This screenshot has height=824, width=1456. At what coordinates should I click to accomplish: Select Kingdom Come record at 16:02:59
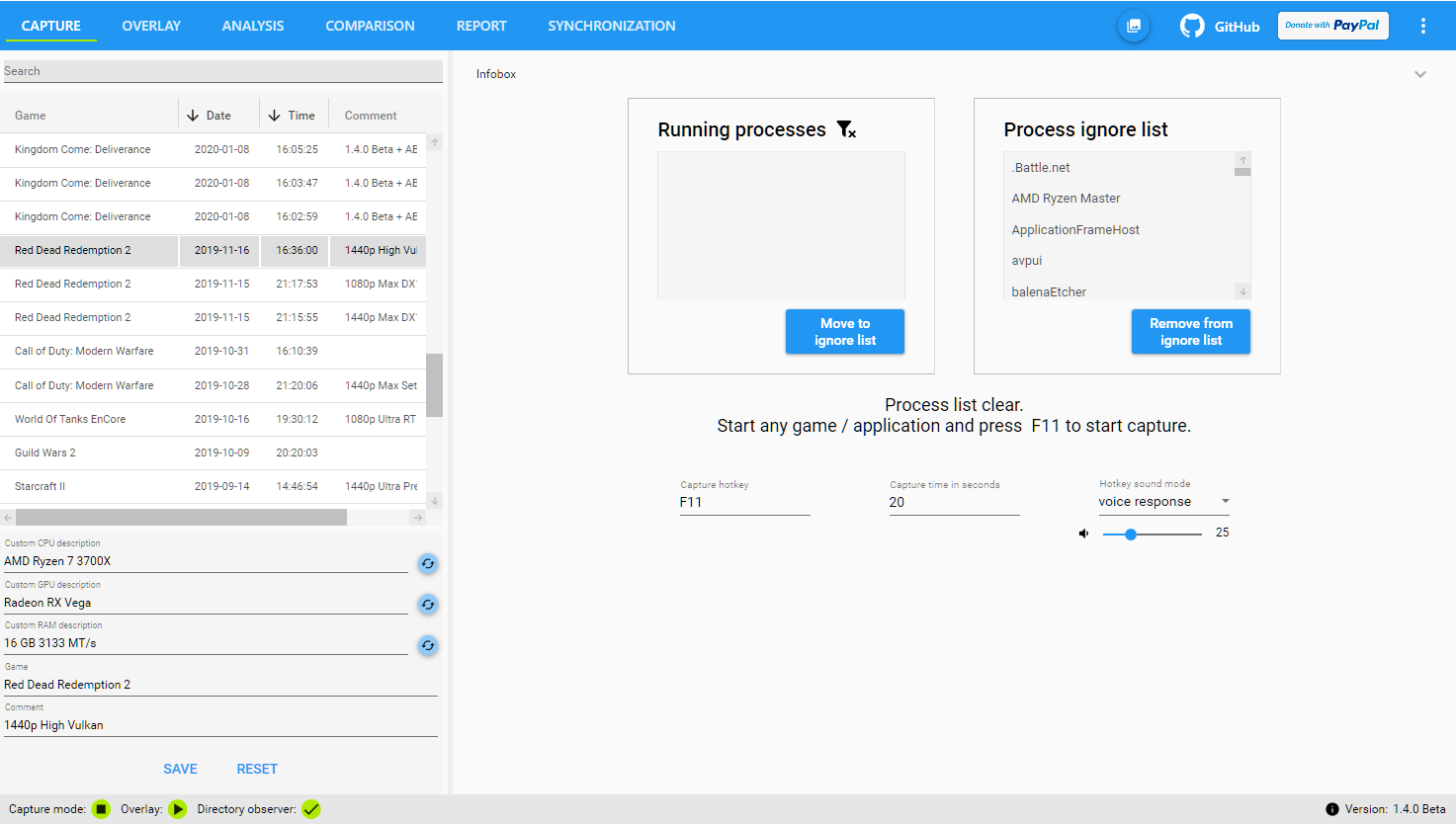point(213,217)
